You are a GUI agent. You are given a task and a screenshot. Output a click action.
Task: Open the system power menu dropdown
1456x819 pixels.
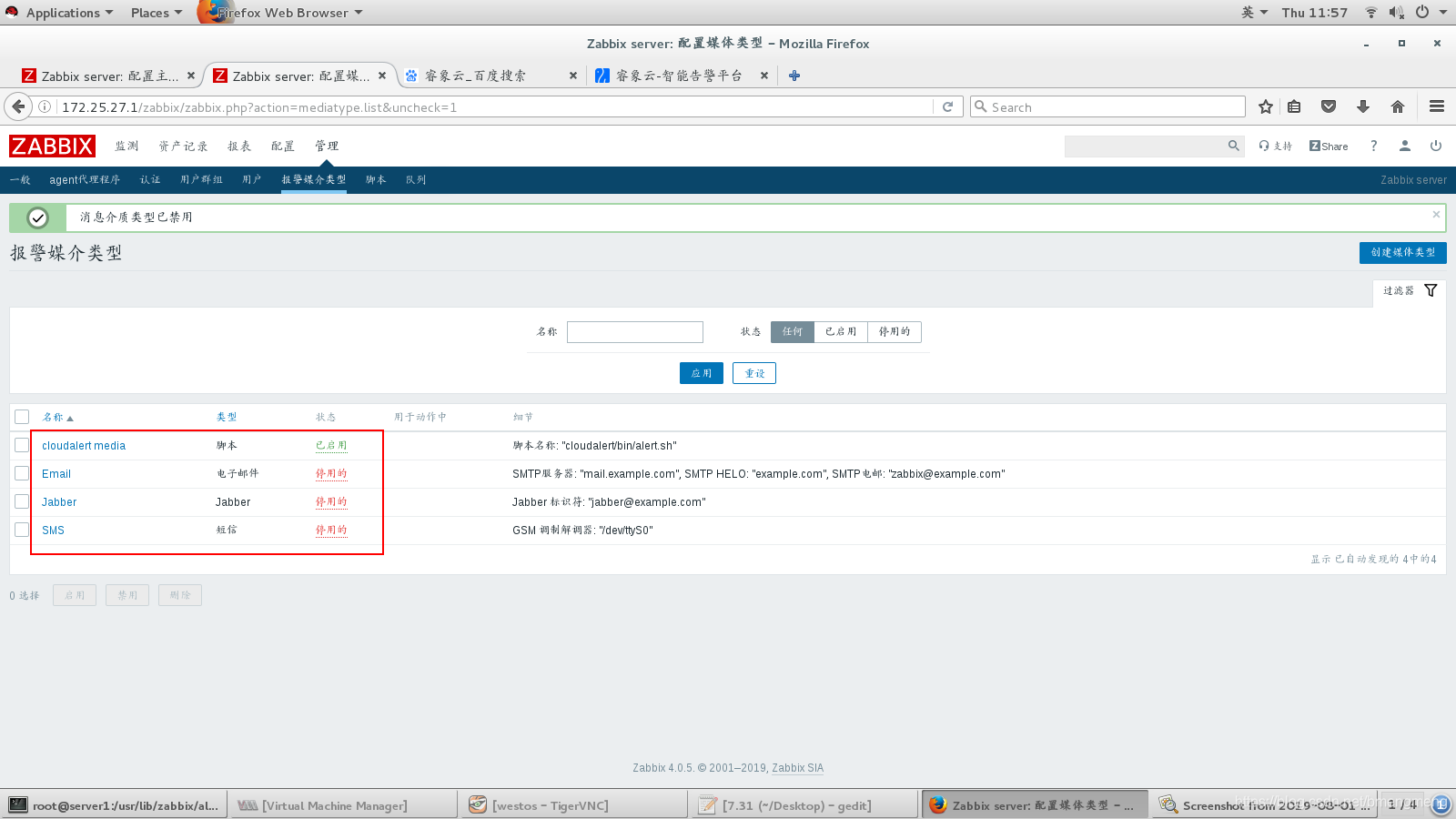[x=1431, y=12]
